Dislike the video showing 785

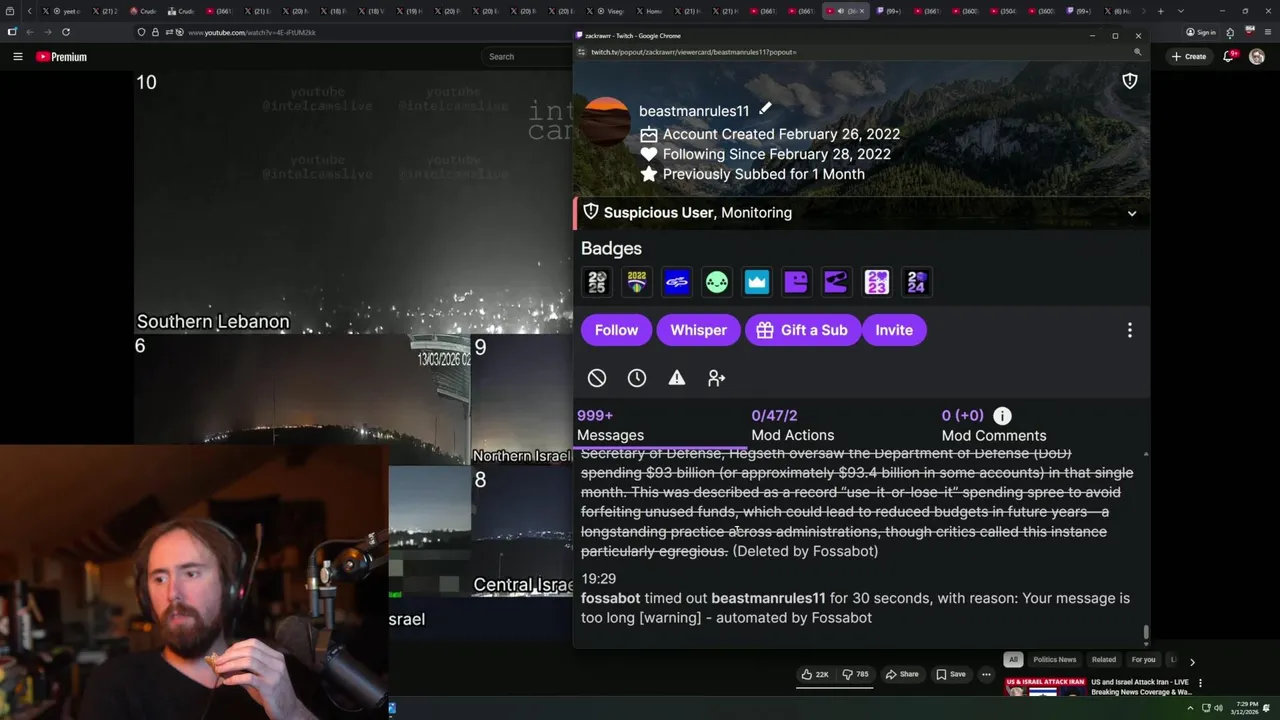coord(855,674)
